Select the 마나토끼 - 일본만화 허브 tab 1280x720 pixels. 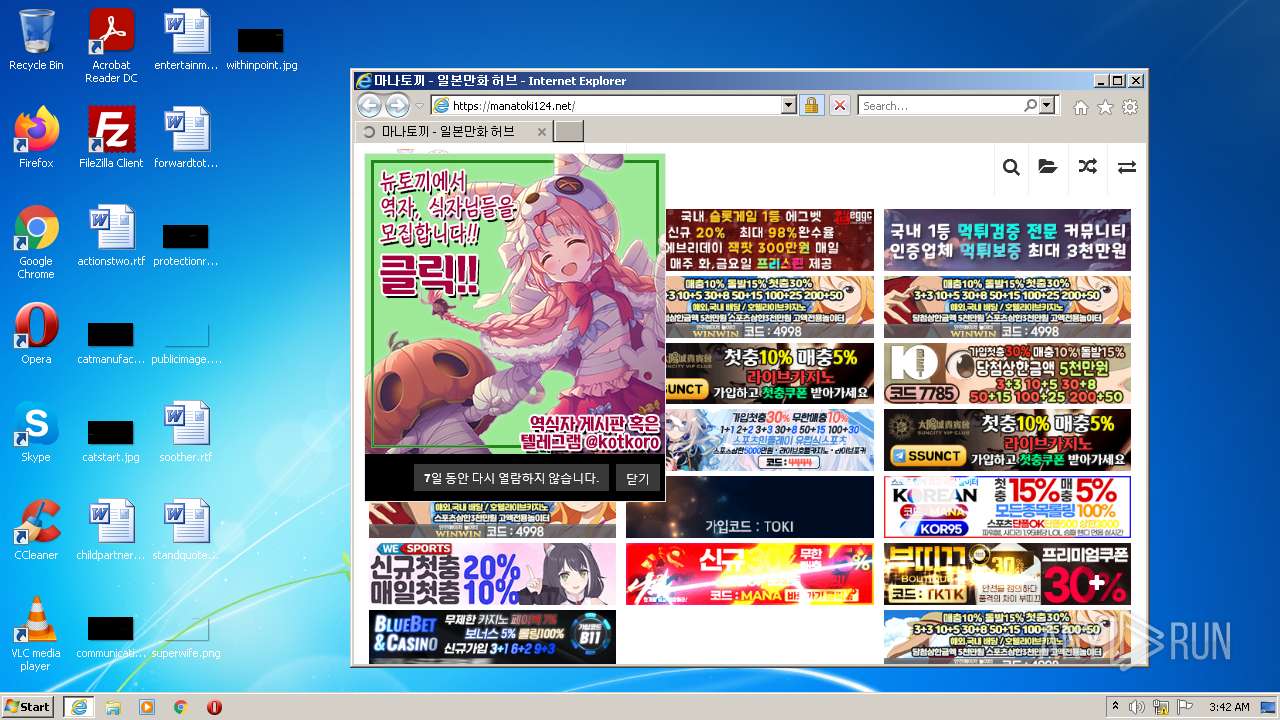(x=454, y=131)
